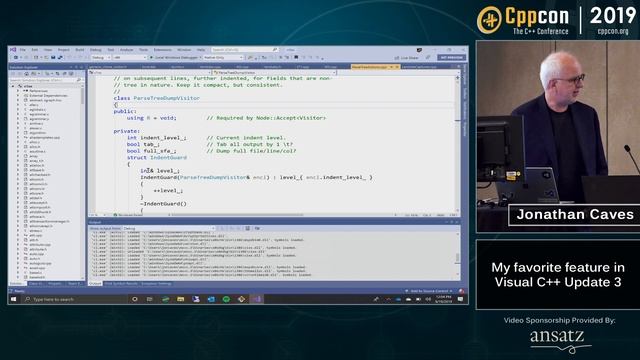Click the notifications flag icon in title bar

coord(419,50)
